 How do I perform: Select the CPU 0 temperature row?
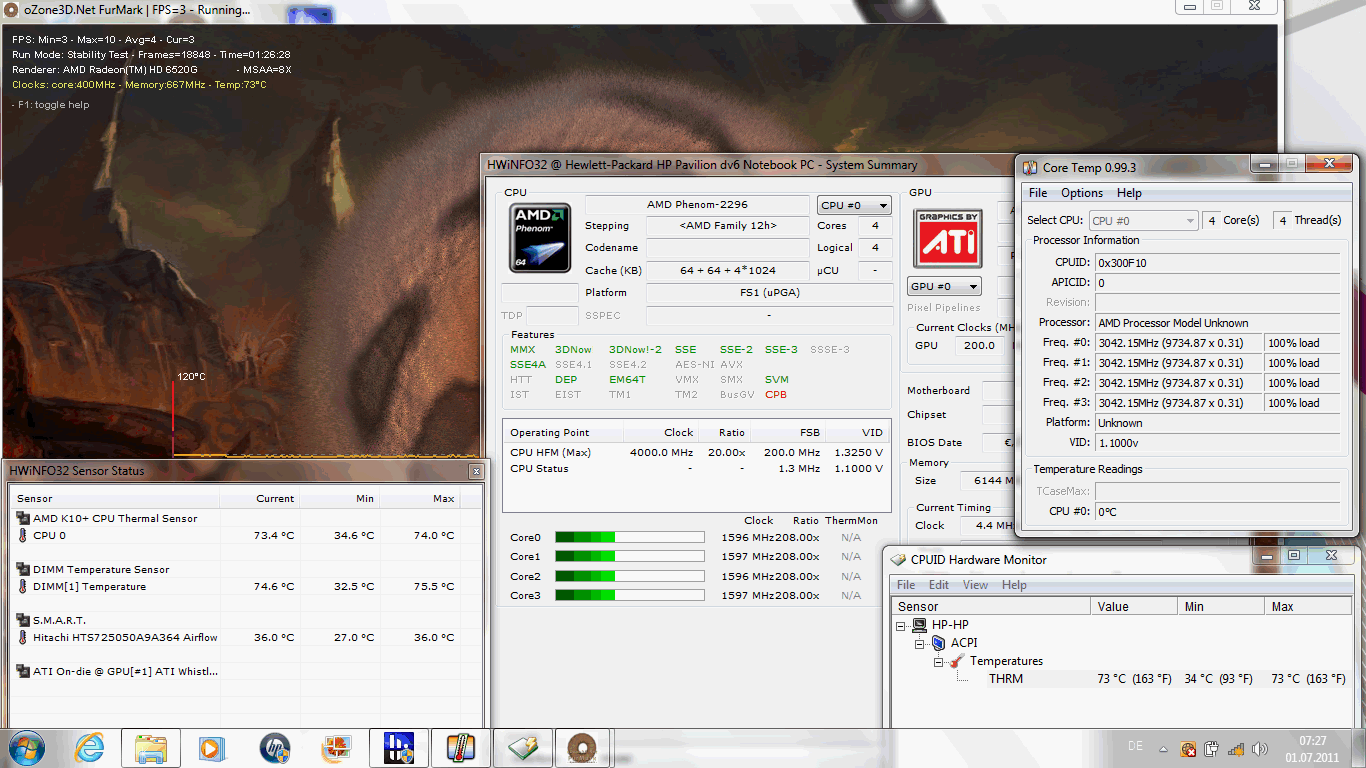click(246, 535)
